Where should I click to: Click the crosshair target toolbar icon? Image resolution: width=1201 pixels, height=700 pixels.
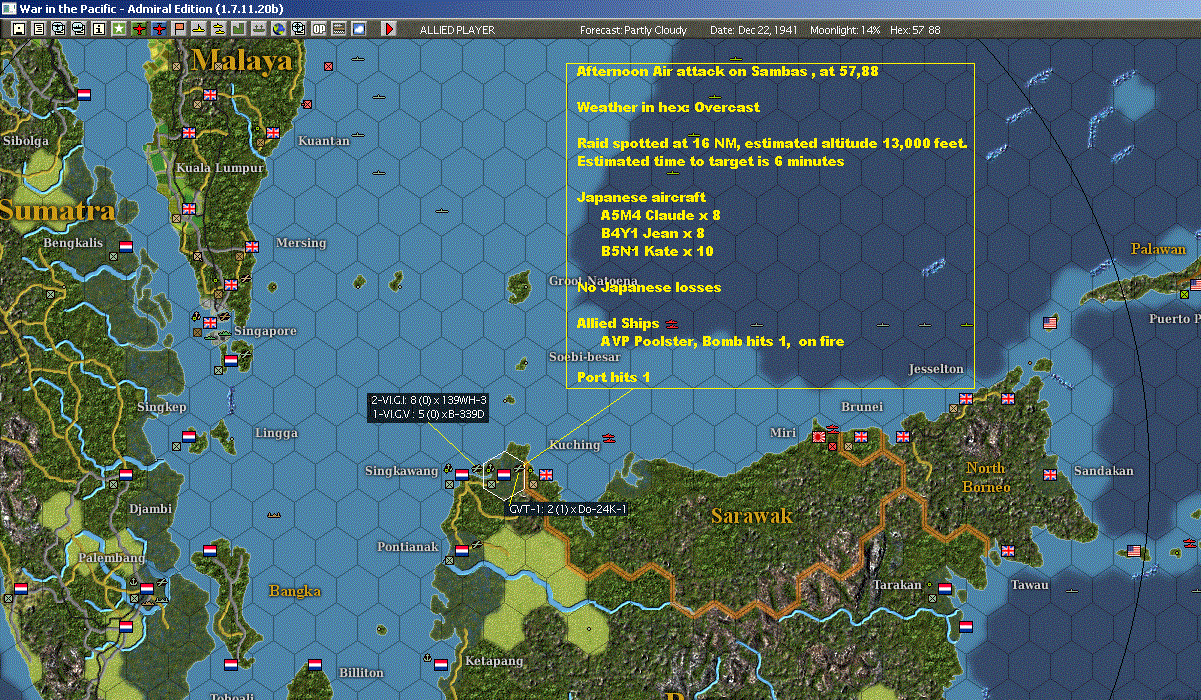pos(299,29)
